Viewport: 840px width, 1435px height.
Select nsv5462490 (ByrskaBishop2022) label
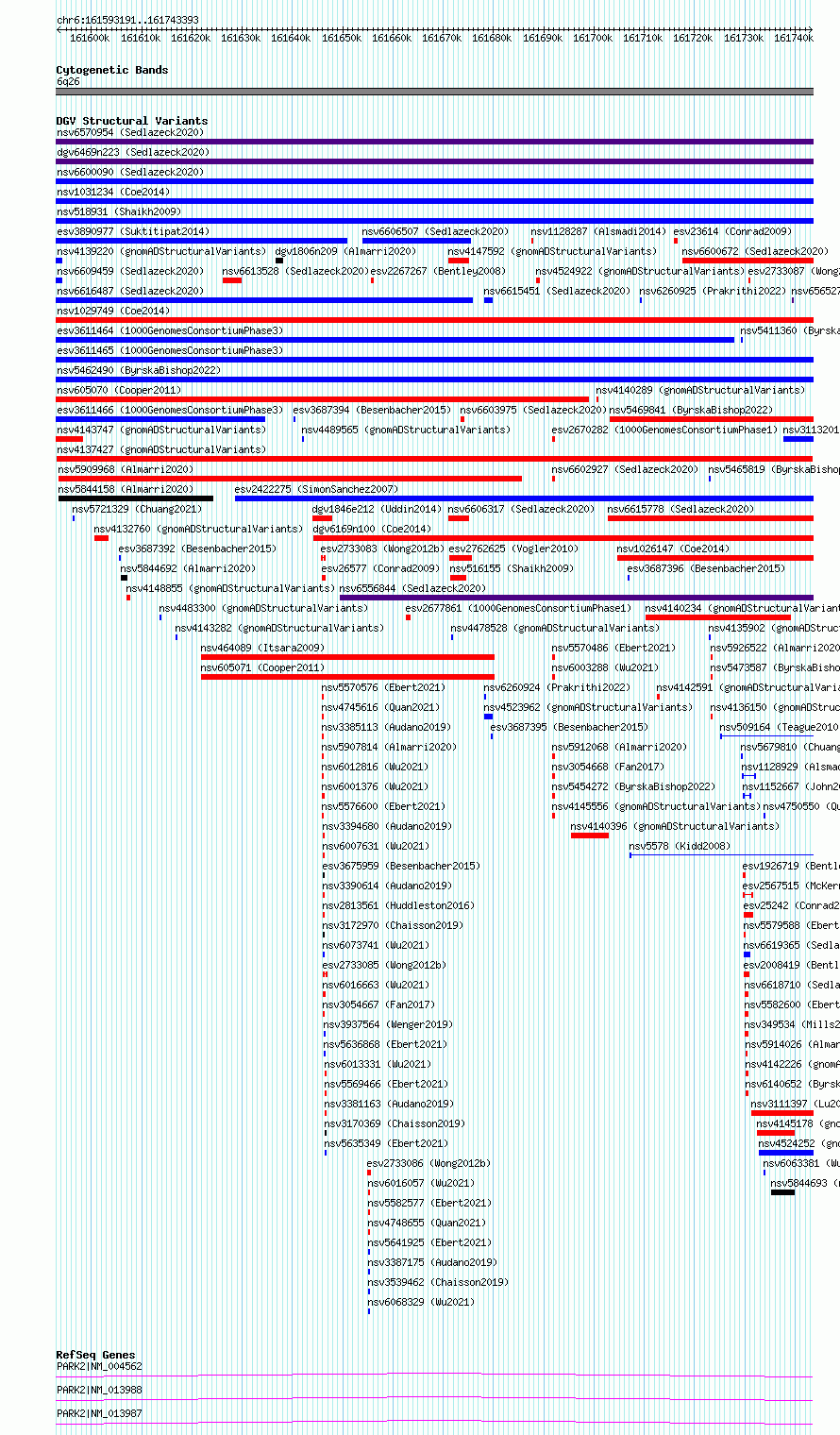(x=138, y=370)
